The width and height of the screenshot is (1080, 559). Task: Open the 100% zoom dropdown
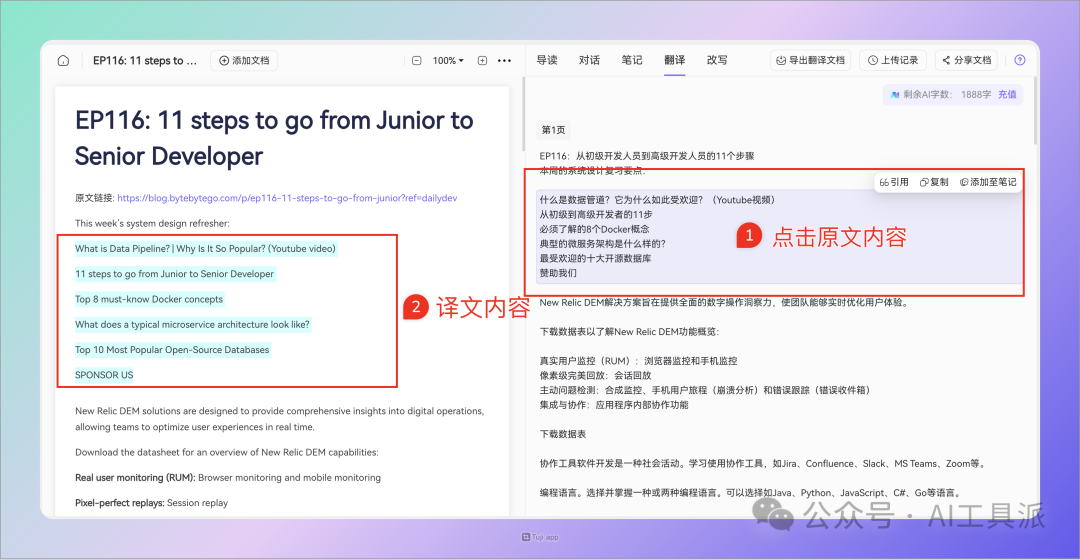point(448,61)
